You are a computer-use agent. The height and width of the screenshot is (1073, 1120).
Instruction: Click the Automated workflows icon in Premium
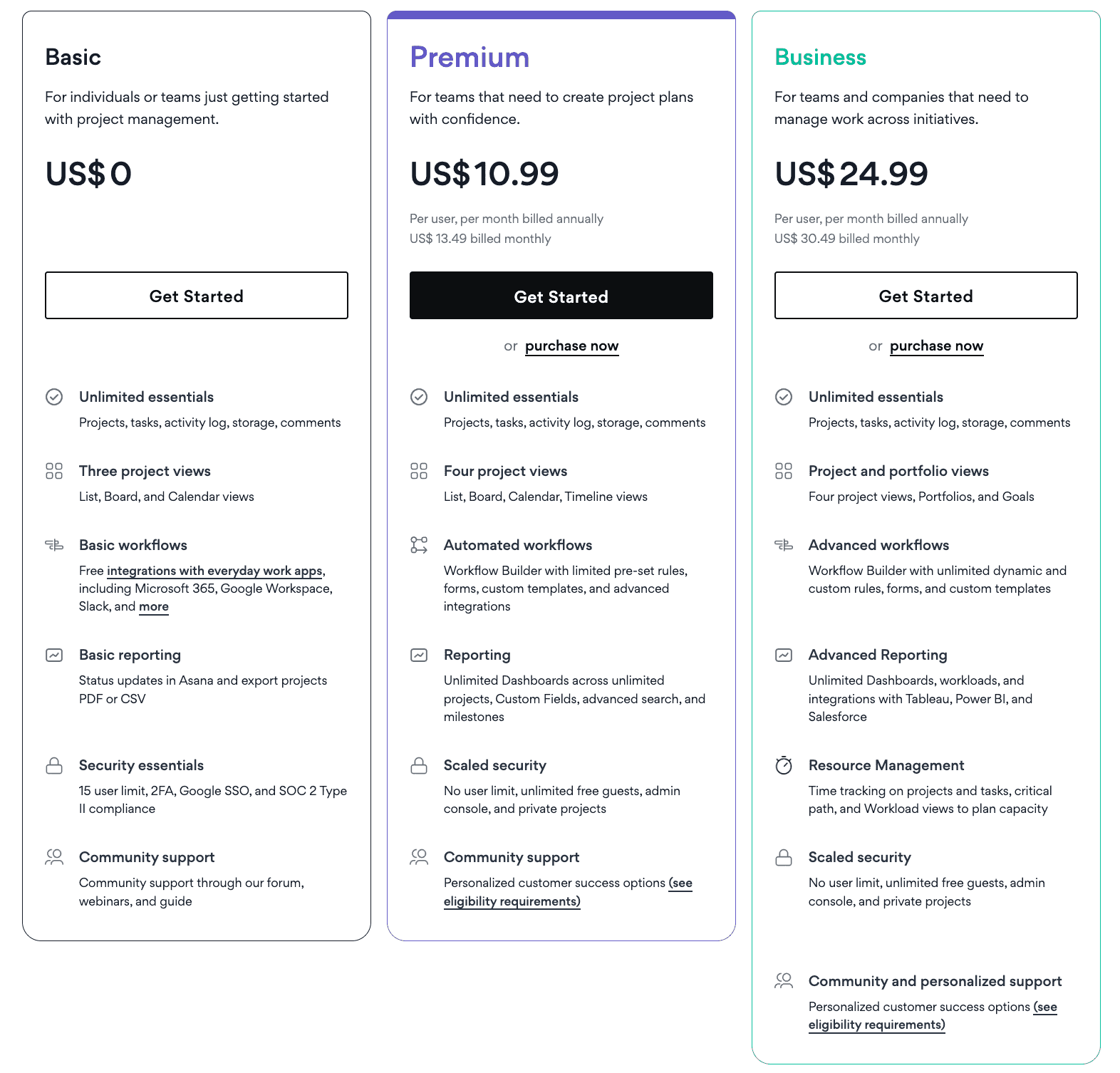coord(419,545)
